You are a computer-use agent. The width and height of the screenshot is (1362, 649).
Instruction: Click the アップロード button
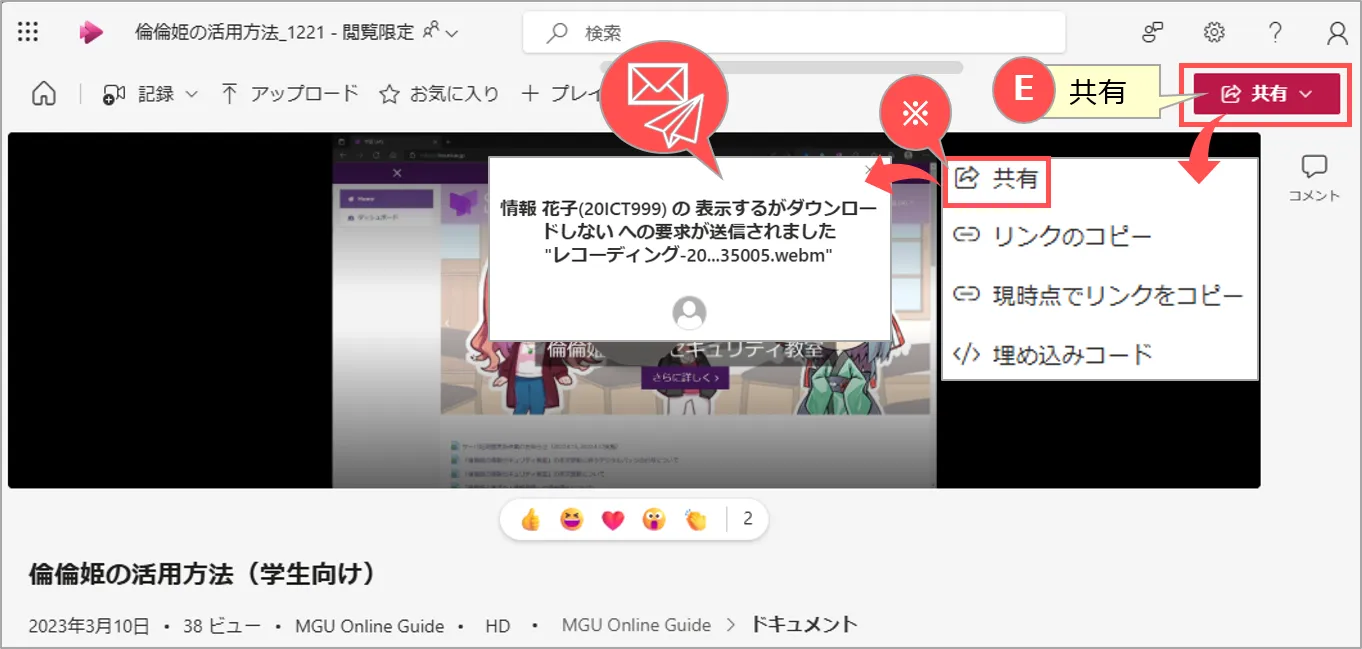coord(289,94)
